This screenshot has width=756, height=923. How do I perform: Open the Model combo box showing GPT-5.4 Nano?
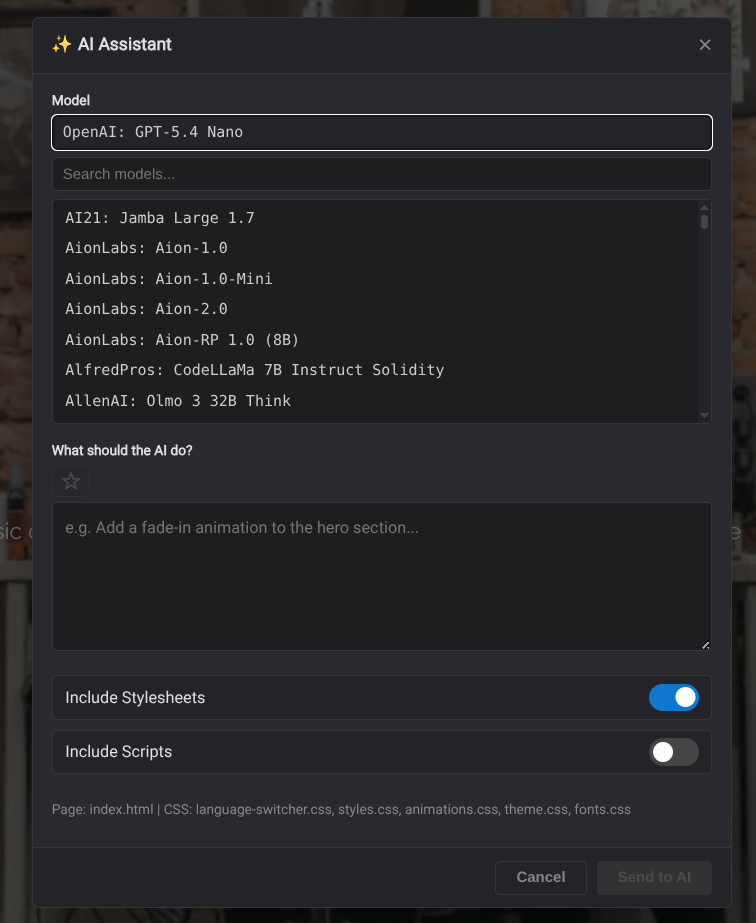tap(382, 132)
